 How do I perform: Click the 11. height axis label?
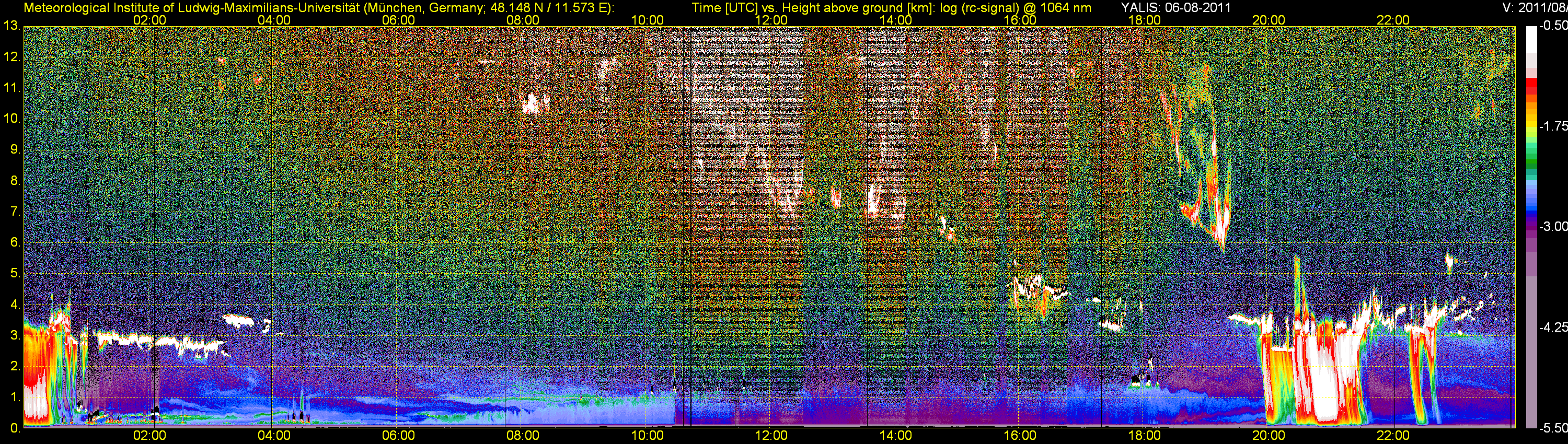[11, 88]
